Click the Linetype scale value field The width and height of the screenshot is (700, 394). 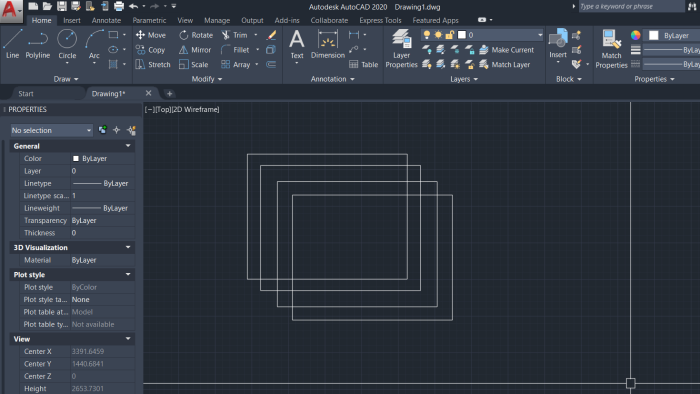102,196
